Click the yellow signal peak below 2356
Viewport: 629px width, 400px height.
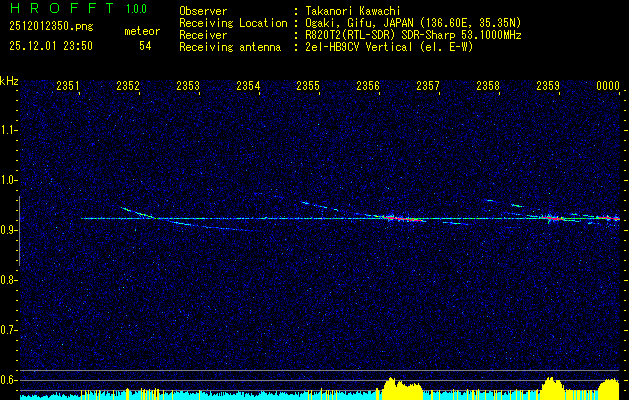pyautogui.click(x=402, y=388)
